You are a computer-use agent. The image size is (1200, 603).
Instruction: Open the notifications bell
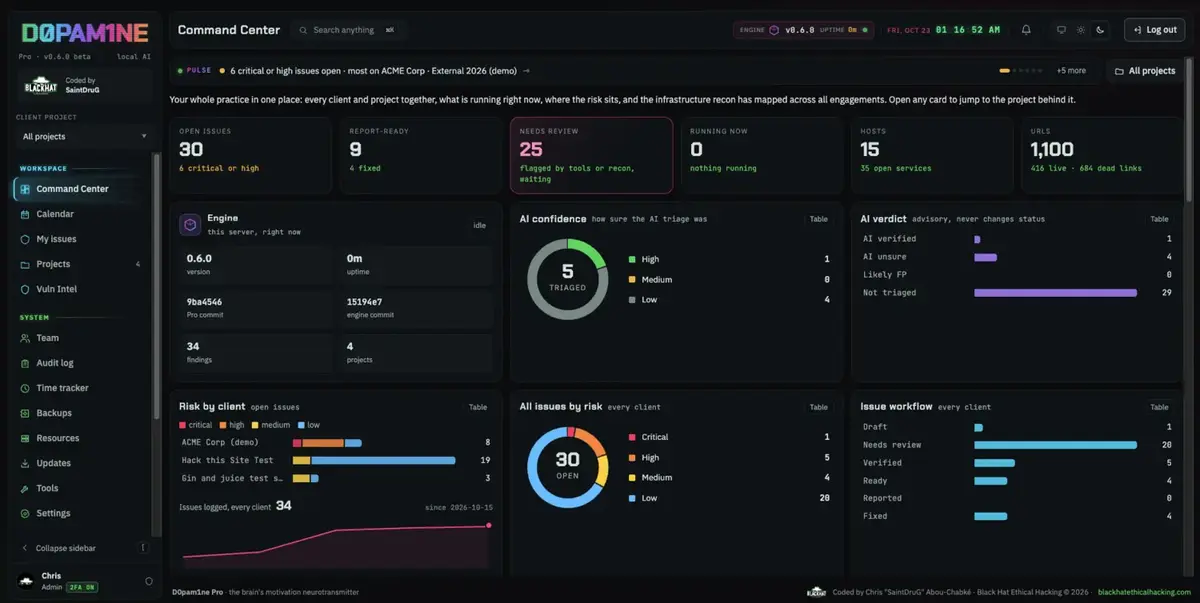tap(1026, 30)
